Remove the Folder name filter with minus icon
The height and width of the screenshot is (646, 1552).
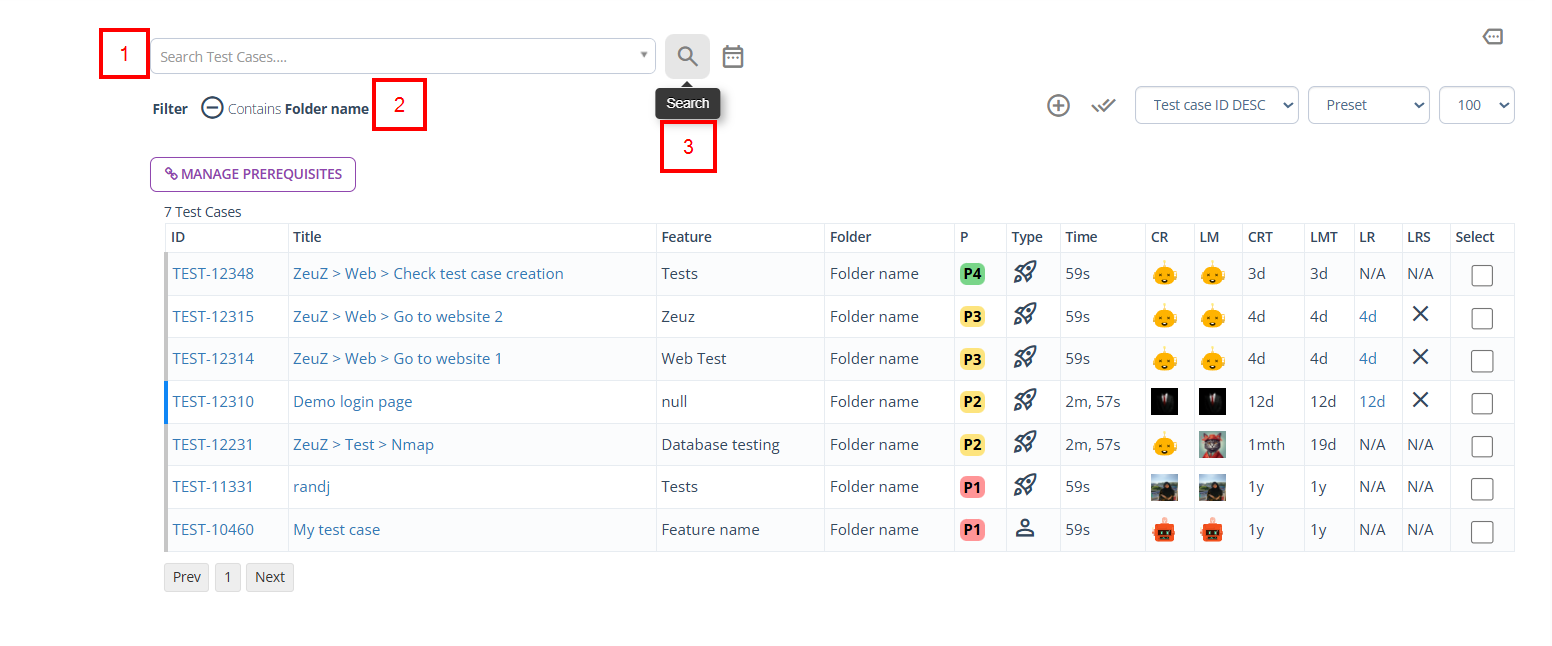point(212,108)
